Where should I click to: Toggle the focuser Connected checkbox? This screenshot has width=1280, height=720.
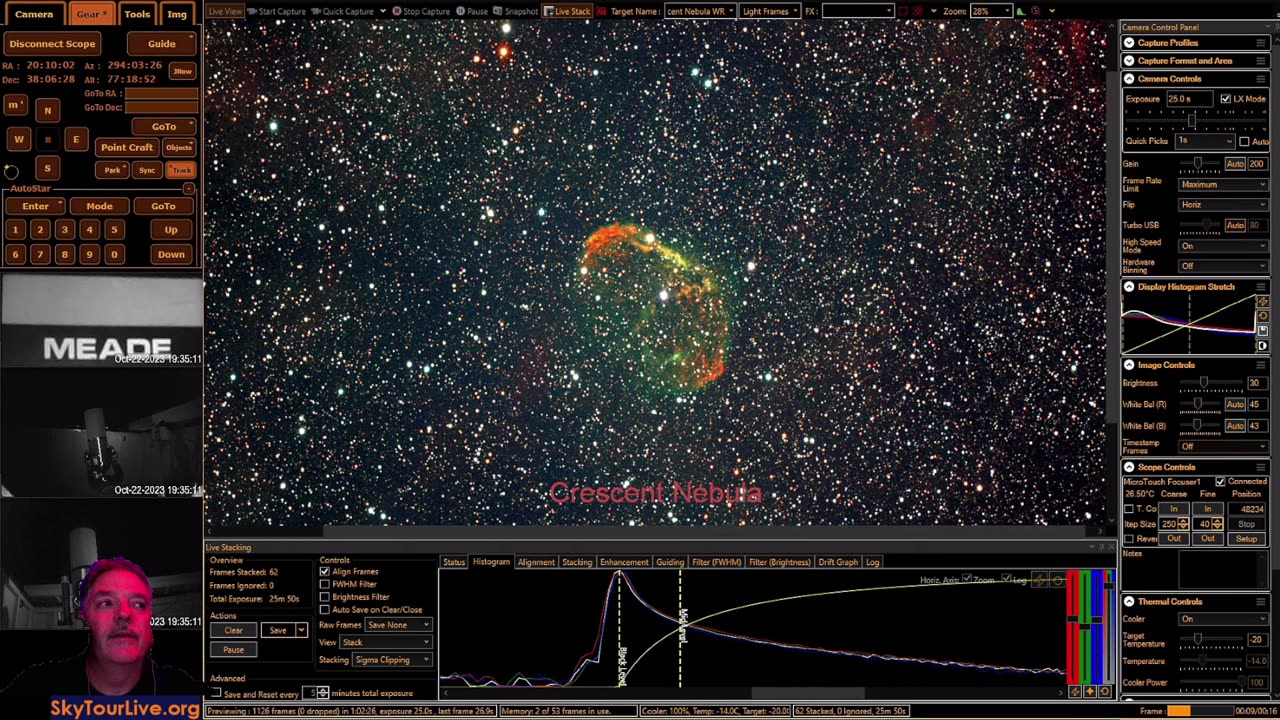pyautogui.click(x=1220, y=482)
